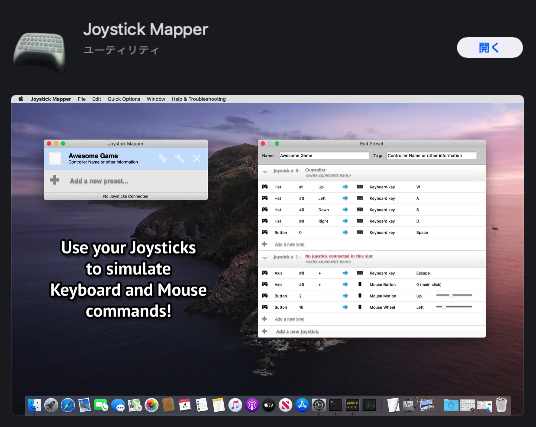Open App Store from the dock
The image size is (536, 427).
(x=302, y=405)
